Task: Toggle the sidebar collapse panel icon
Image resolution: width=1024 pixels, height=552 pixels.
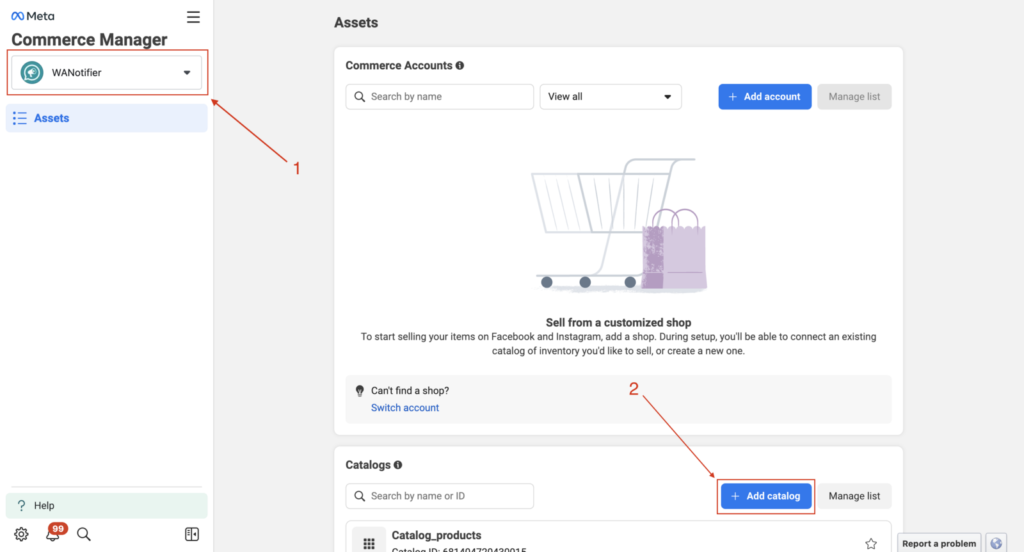Action: [x=192, y=534]
